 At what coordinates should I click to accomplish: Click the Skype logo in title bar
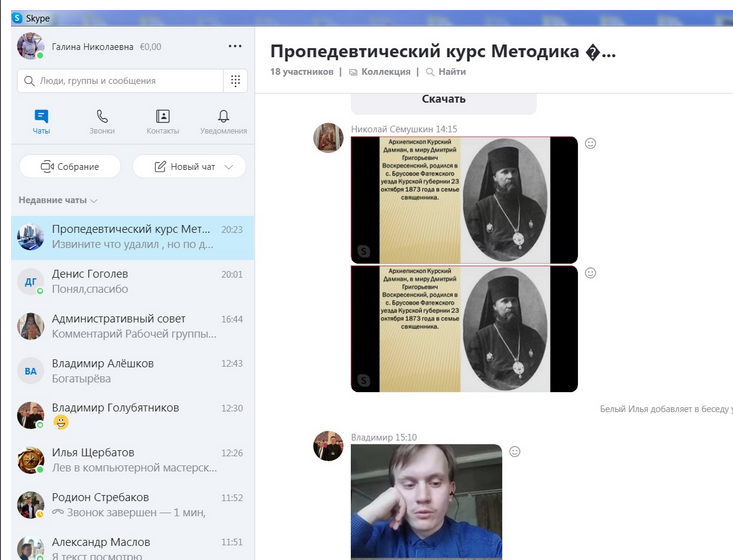(17, 18)
